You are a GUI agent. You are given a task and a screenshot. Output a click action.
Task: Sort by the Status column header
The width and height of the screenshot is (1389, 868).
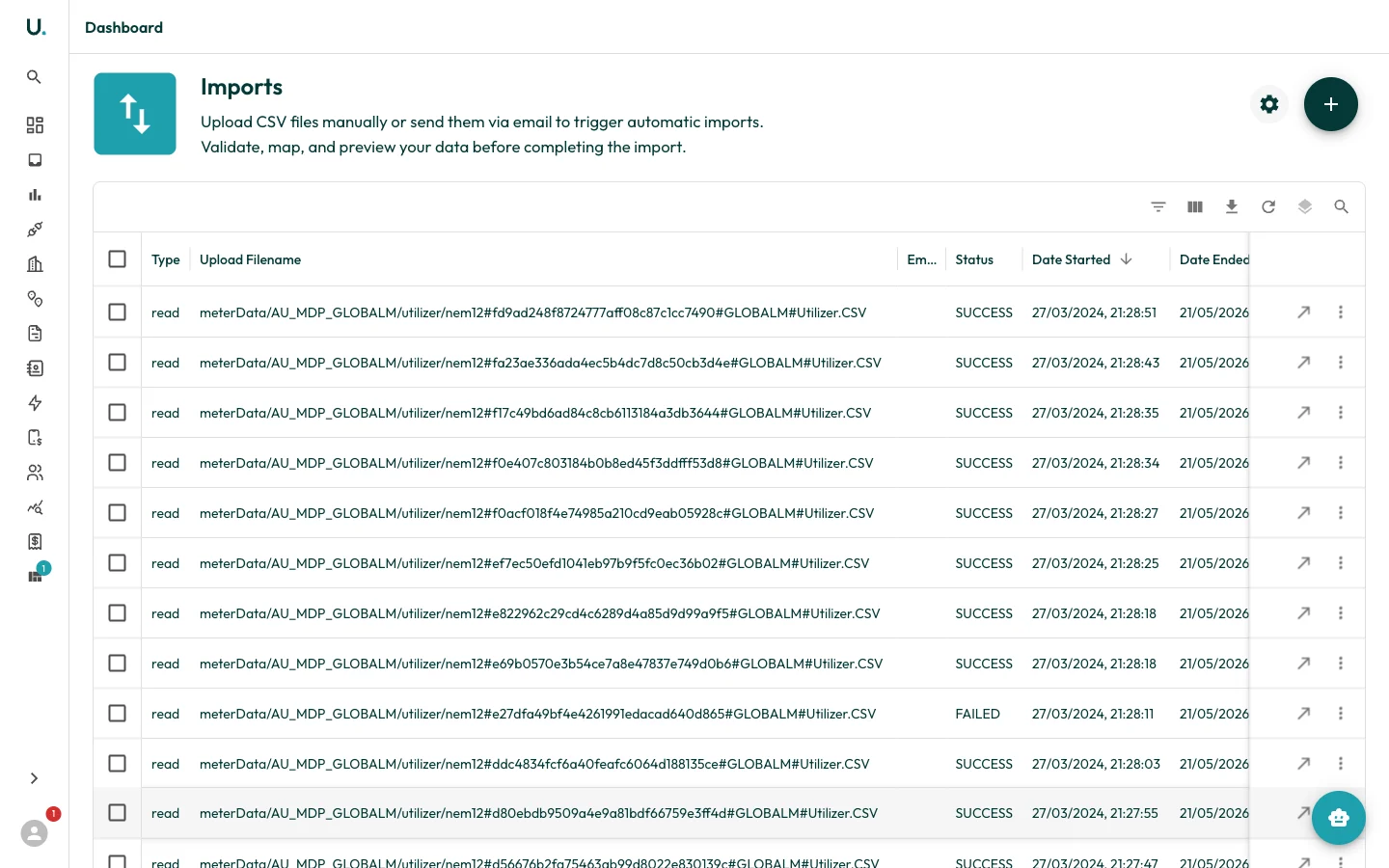[x=974, y=259]
